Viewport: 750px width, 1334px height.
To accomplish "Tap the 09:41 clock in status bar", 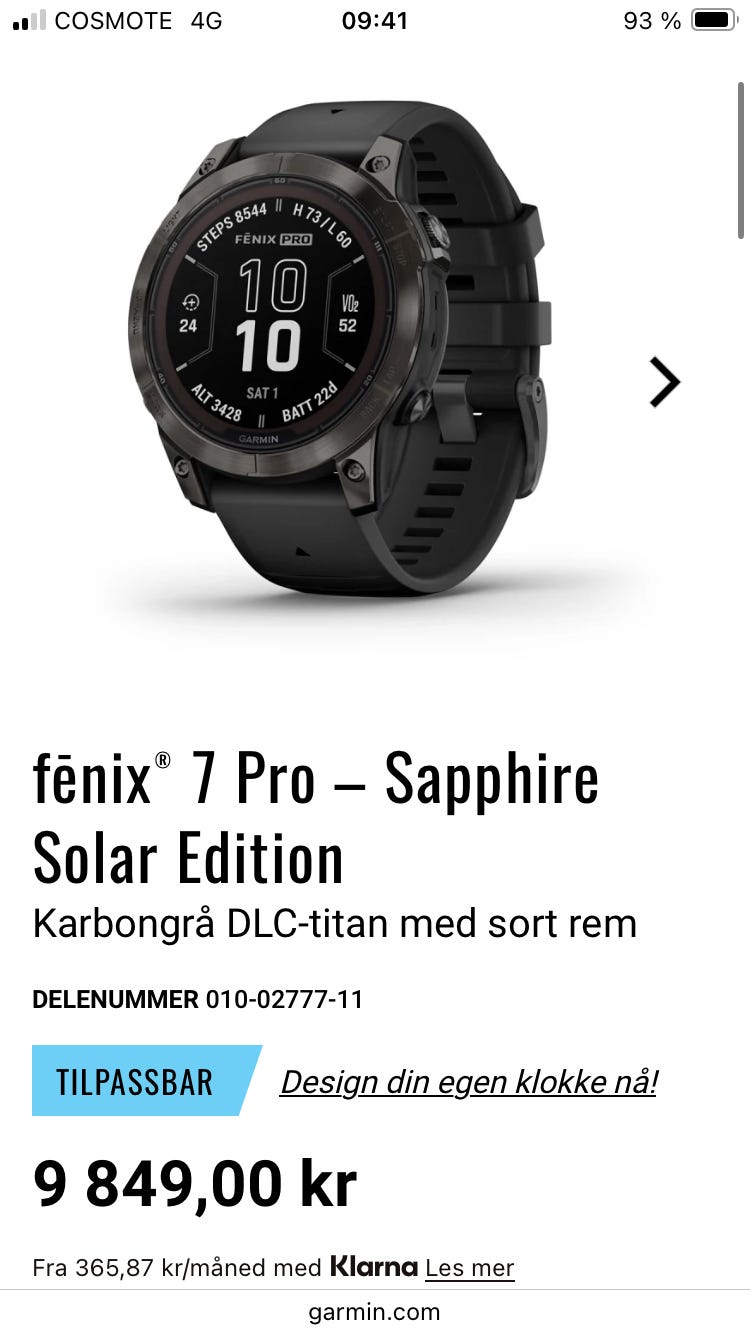I will (375, 20).
